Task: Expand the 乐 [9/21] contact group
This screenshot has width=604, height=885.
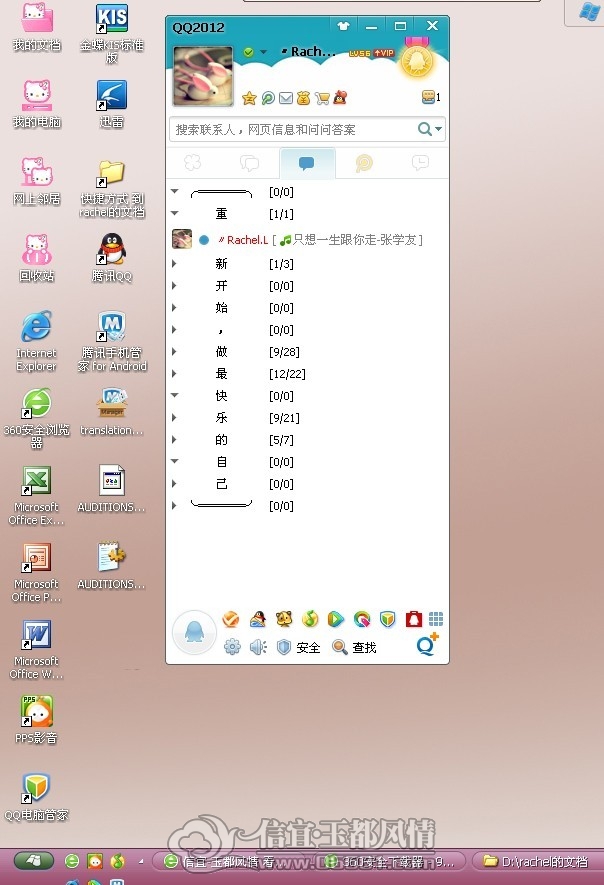Action: point(174,418)
